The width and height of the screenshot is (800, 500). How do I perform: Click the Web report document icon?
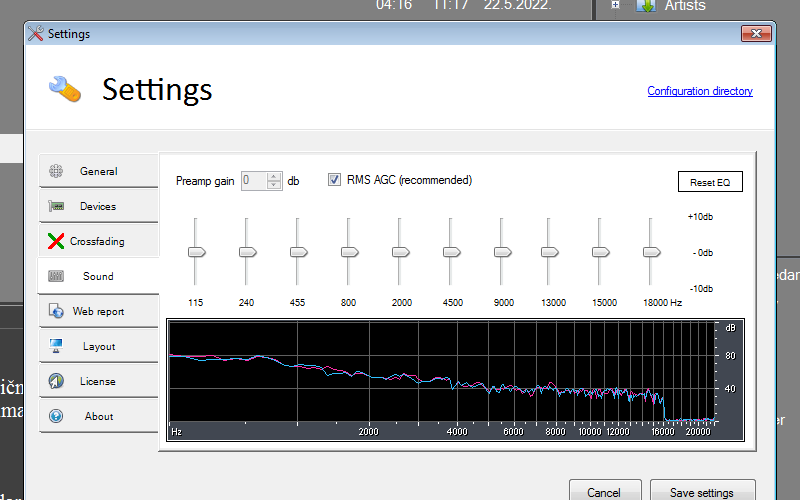(x=56, y=311)
